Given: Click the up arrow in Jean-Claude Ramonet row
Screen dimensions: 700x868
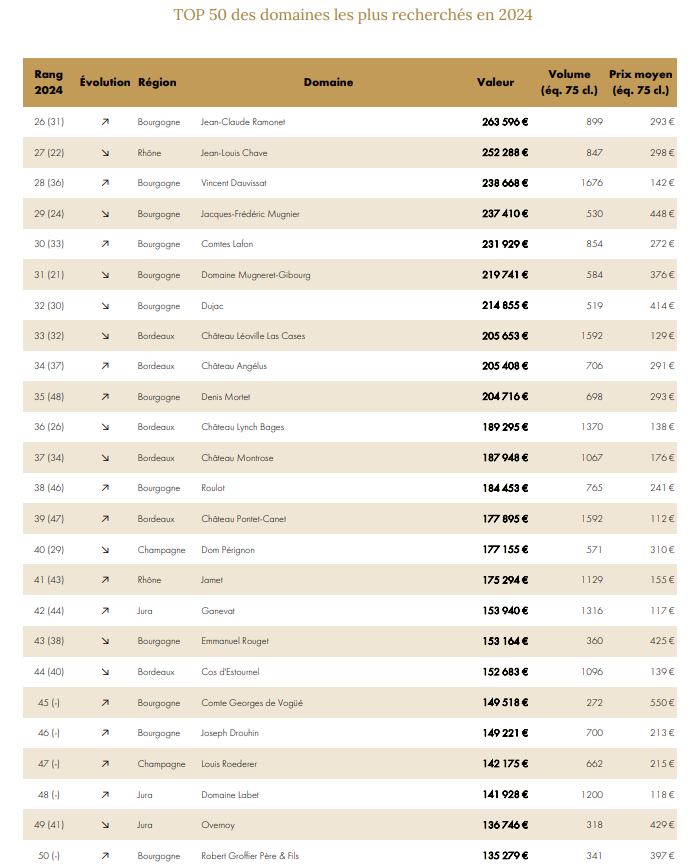Looking at the screenshot, I should tap(105, 122).
